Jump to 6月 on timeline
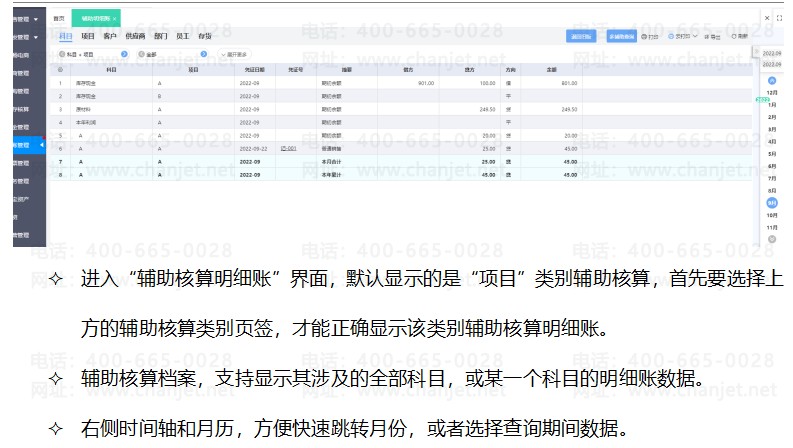The height and width of the screenshot is (448, 793). click(x=772, y=166)
